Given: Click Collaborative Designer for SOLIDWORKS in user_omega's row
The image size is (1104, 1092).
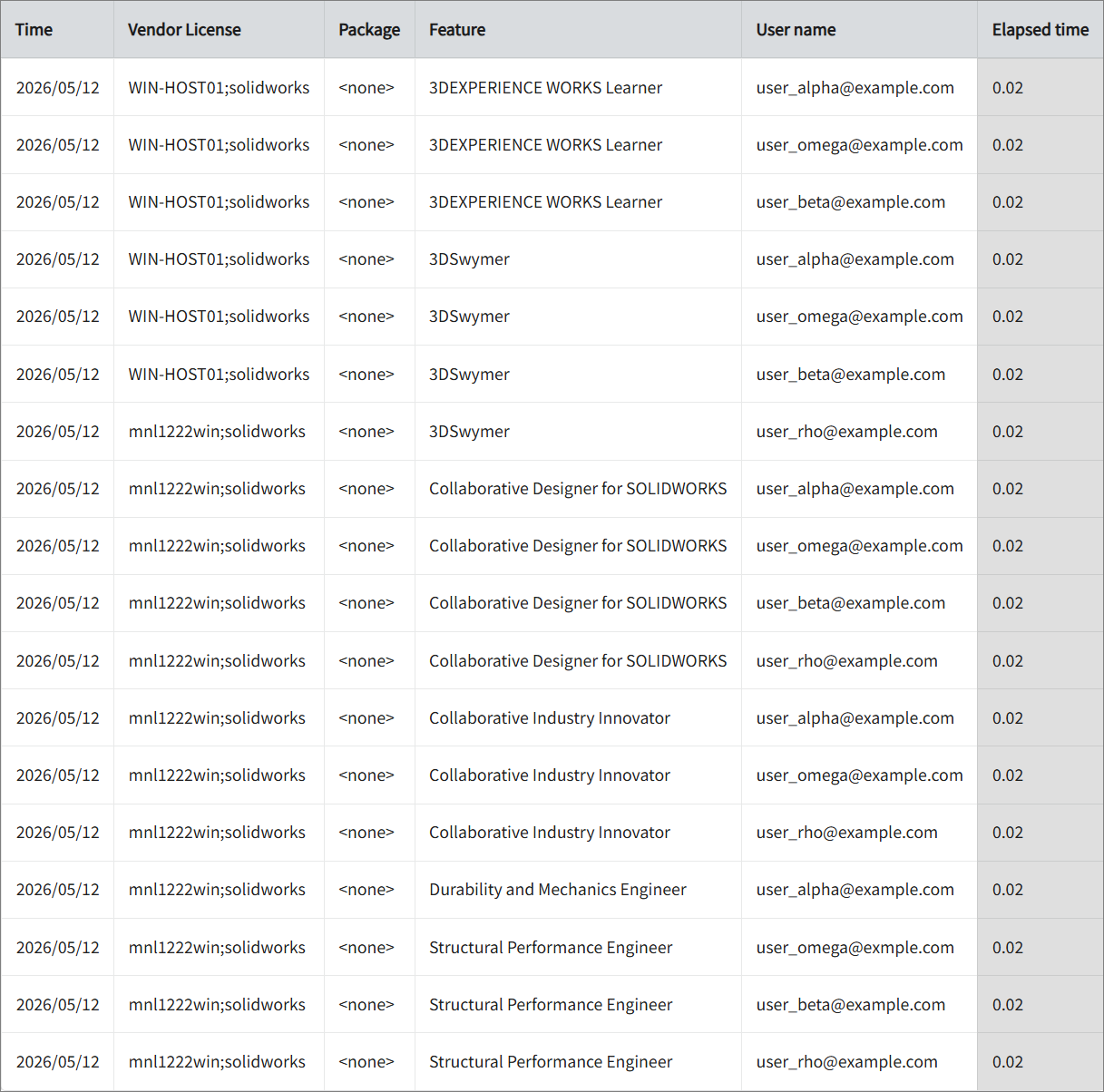Looking at the screenshot, I should click(x=578, y=546).
